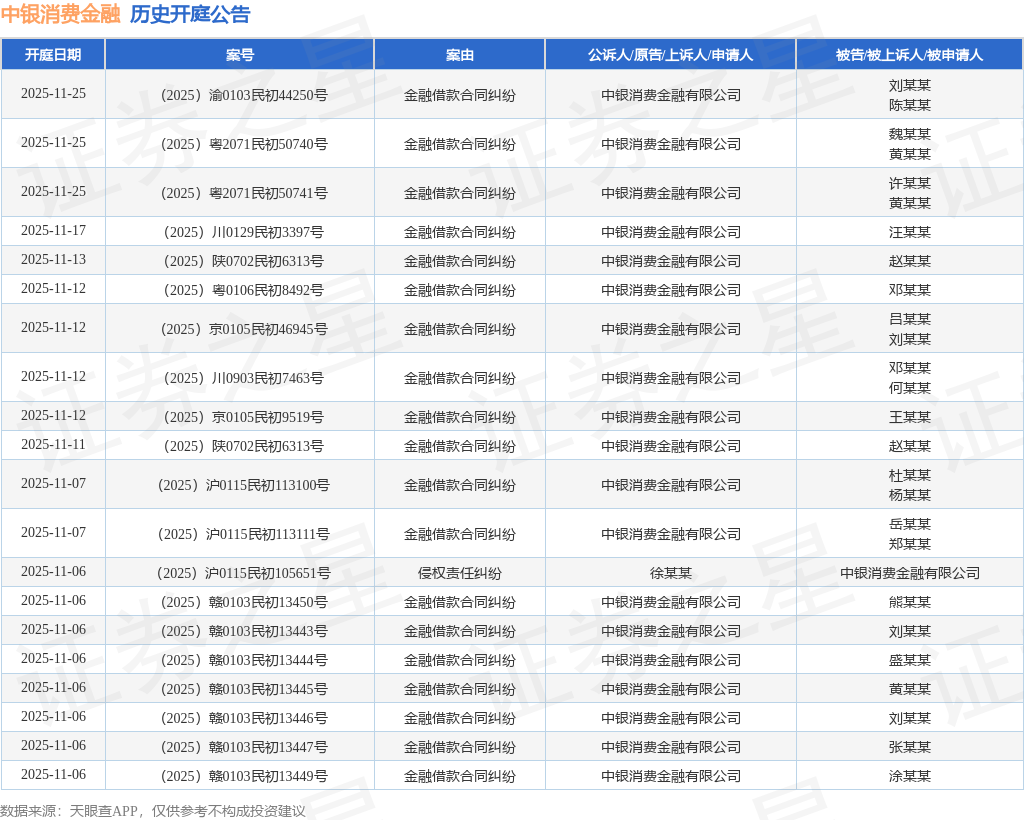Click the 案号 column header

pos(240,55)
